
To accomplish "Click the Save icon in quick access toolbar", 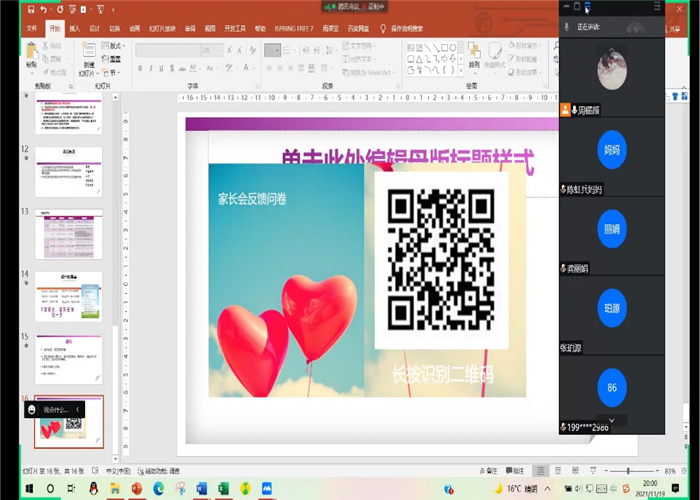I will 31,9.
